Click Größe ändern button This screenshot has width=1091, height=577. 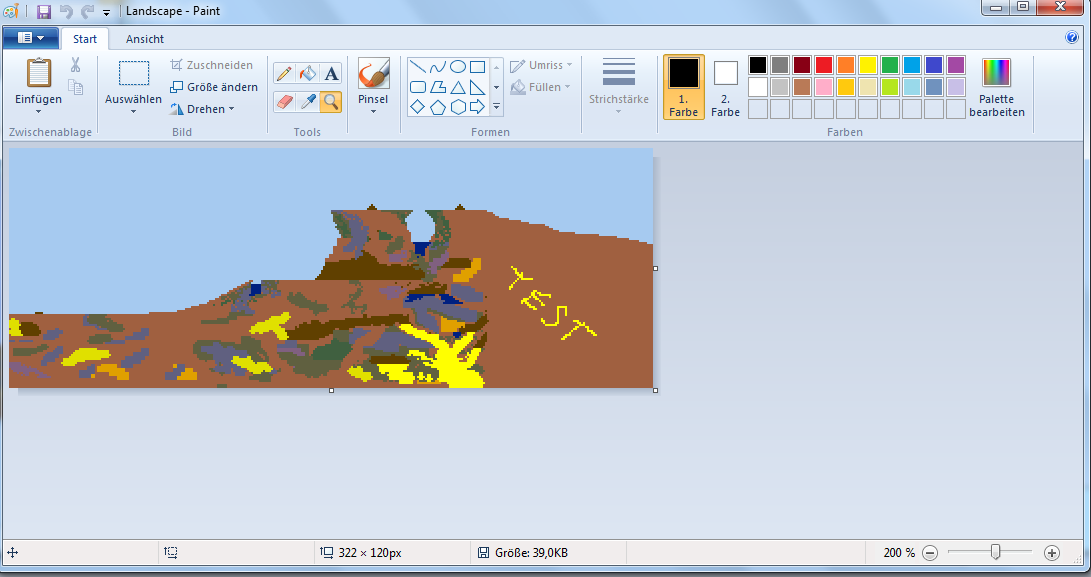point(214,87)
